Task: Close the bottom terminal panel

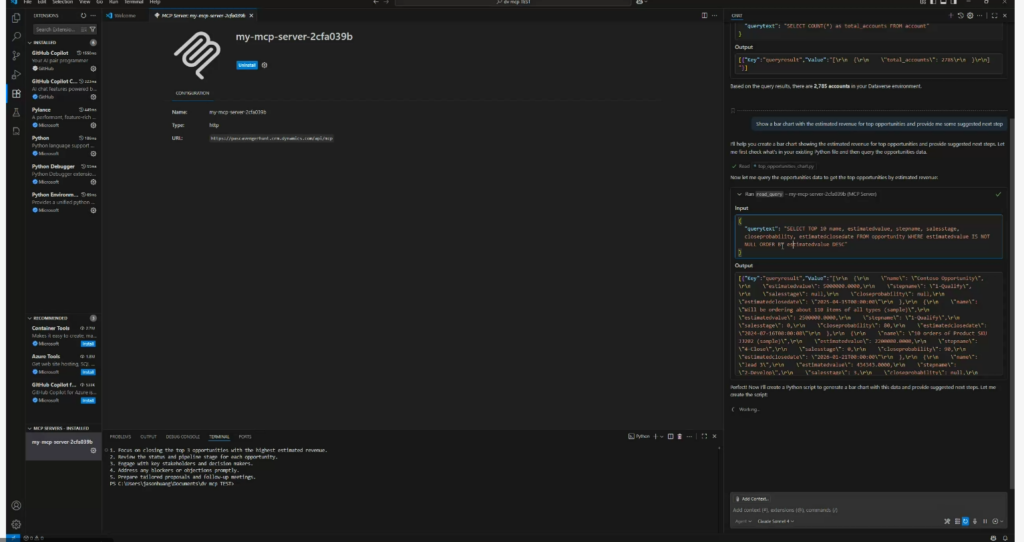Action: pyautogui.click(x=714, y=436)
